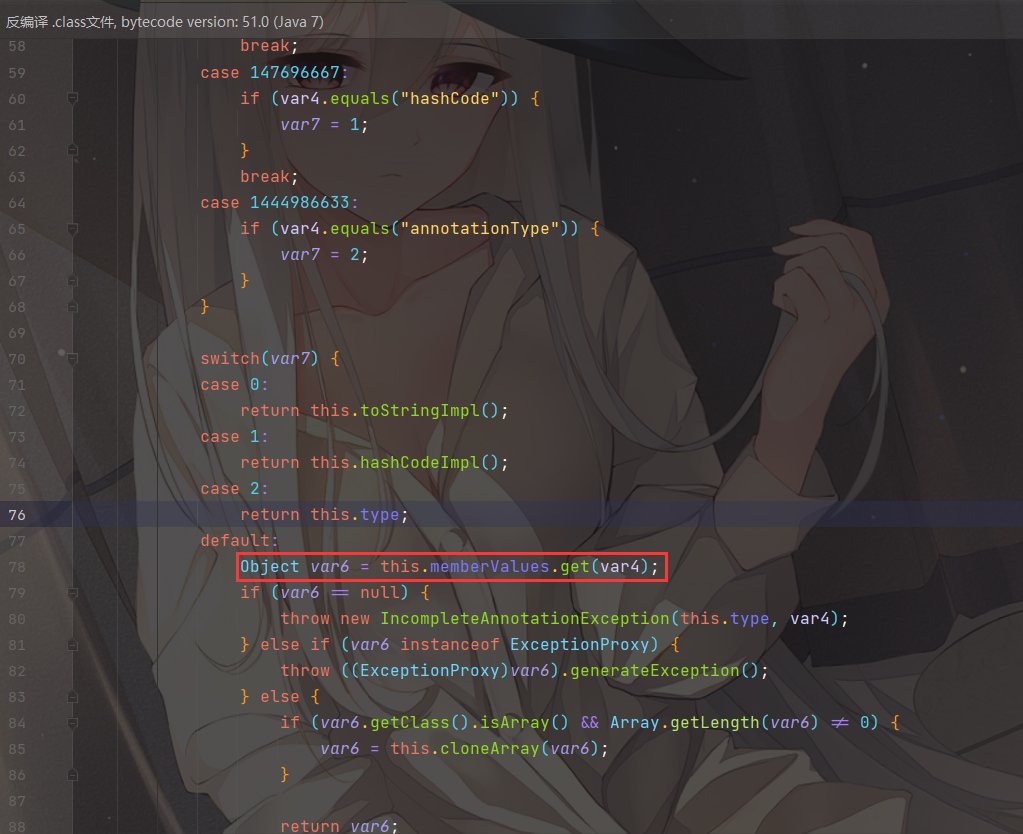
Task: Click the isArray() call on line 84
Action: [524, 722]
